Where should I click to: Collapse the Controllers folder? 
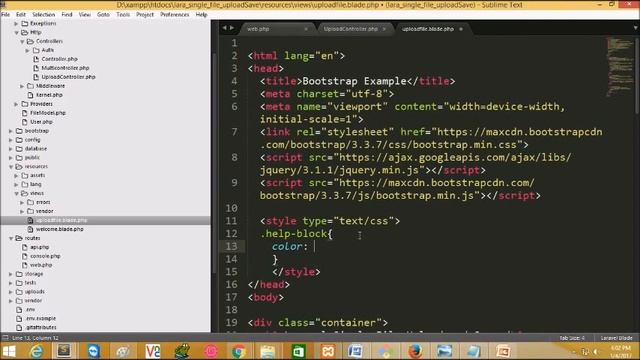[22, 42]
